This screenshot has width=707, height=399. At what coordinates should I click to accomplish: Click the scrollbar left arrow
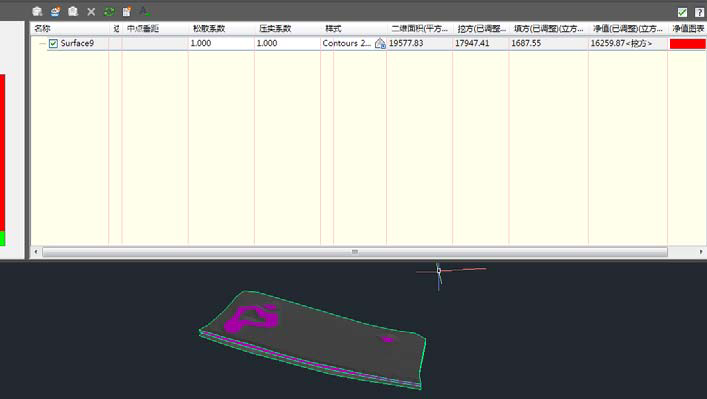click(x=36, y=252)
